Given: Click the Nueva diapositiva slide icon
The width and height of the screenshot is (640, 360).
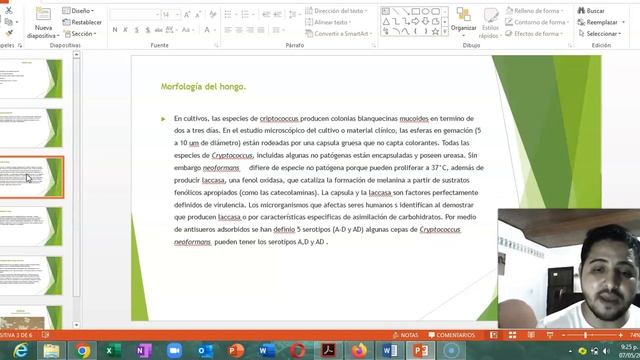Looking at the screenshot, I should coord(43,14).
